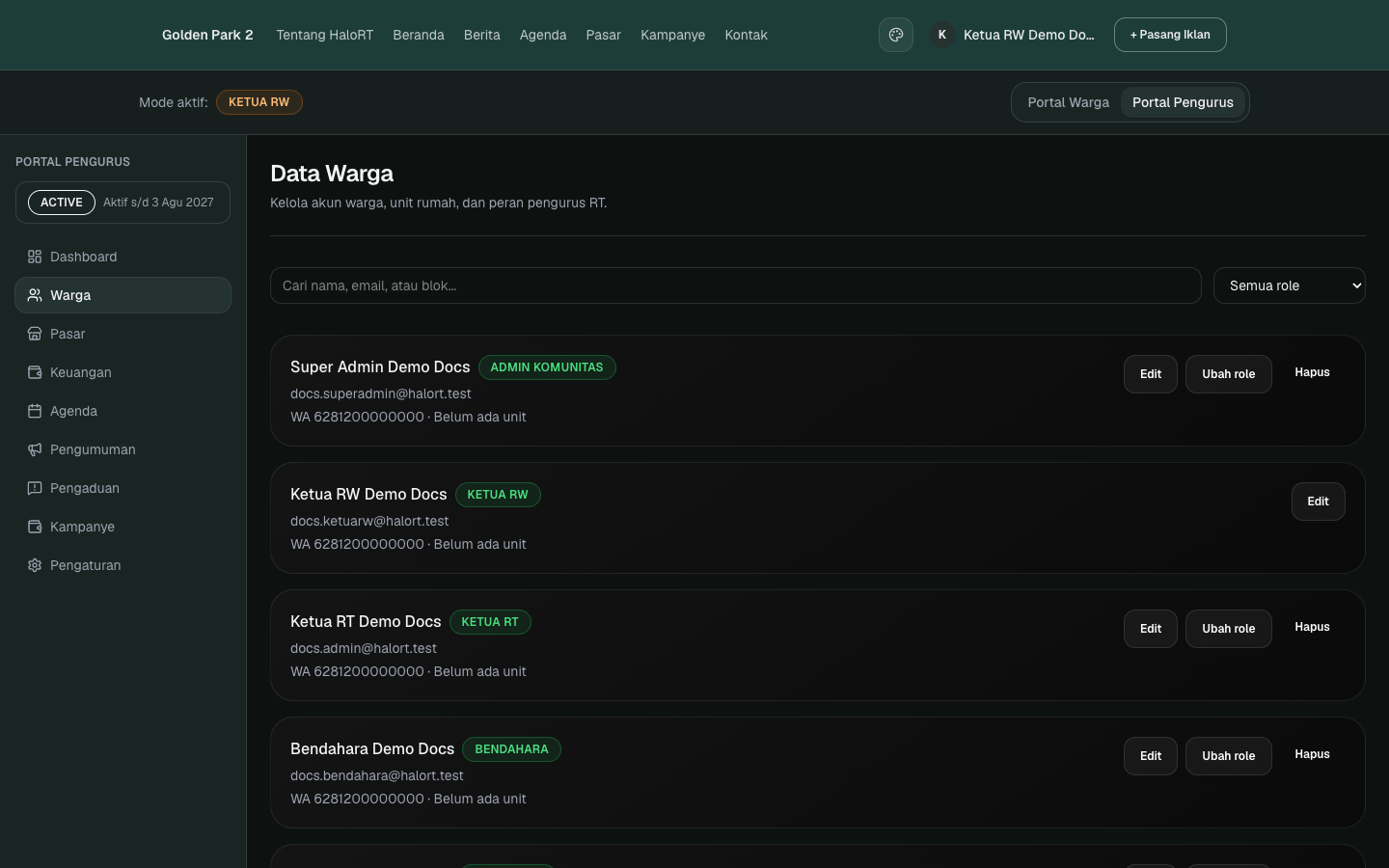Change role of Super Admin Demo Docs
The height and width of the screenshot is (868, 1389).
[x=1229, y=374]
